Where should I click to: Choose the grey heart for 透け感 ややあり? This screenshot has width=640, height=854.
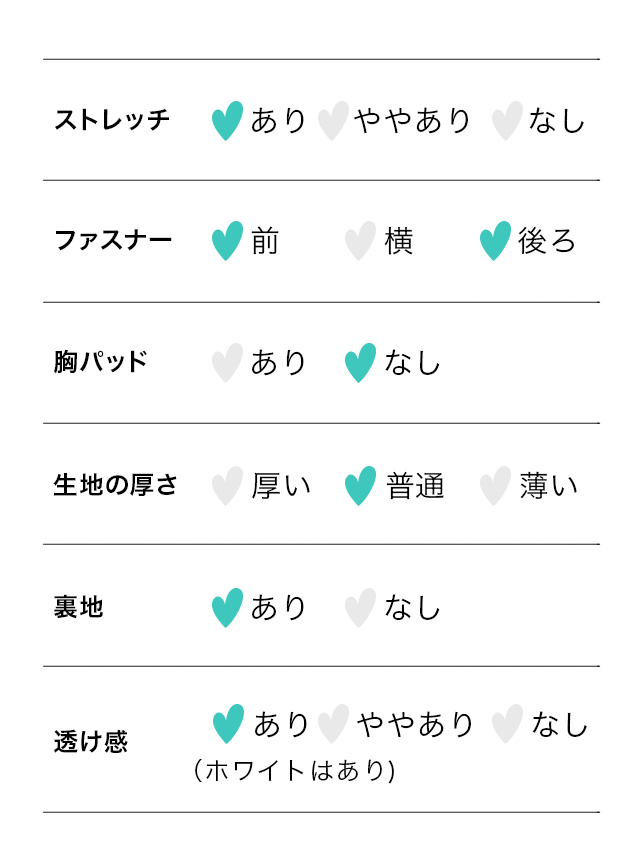click(x=333, y=724)
